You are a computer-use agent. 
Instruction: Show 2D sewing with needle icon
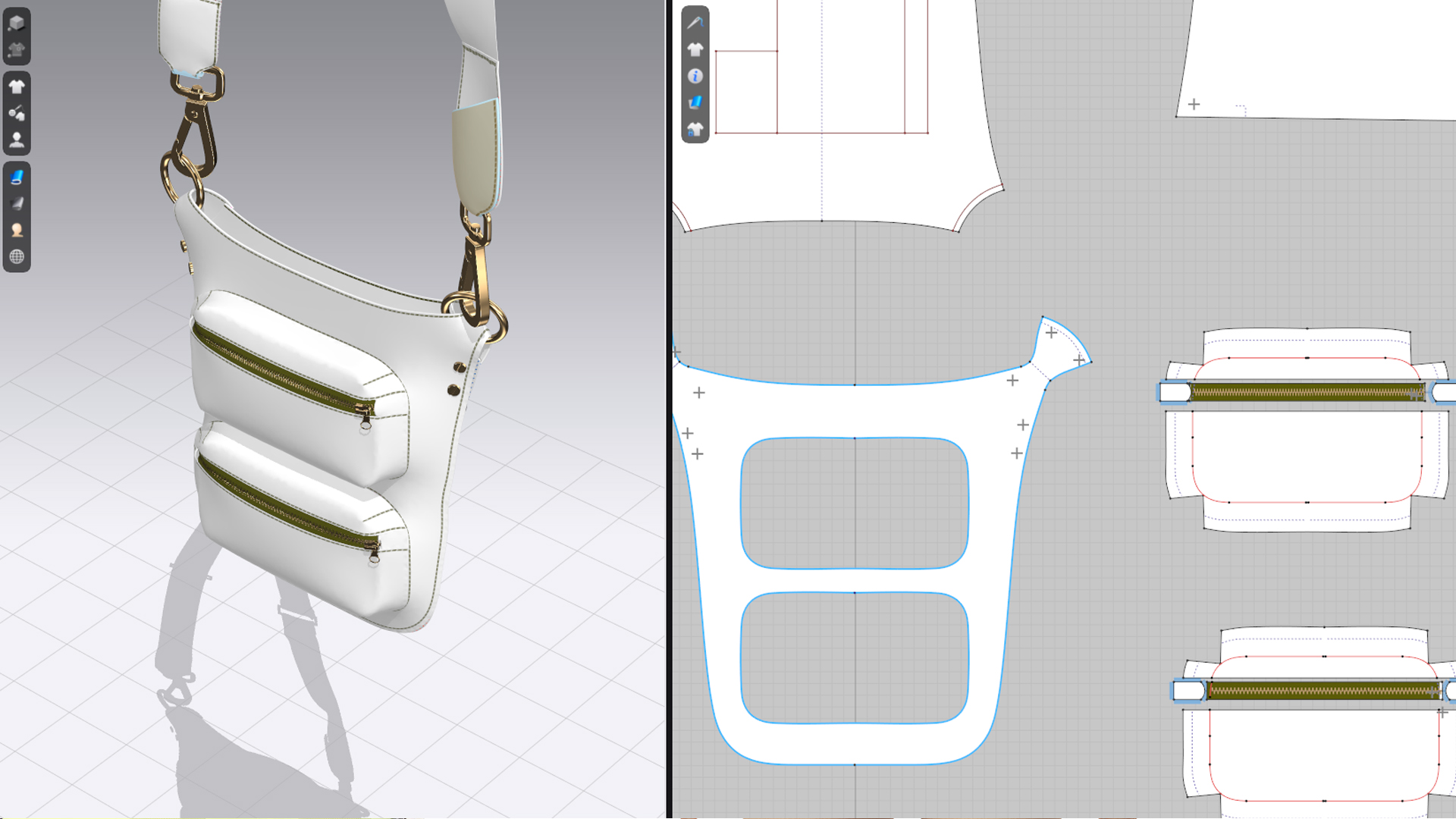[695, 23]
